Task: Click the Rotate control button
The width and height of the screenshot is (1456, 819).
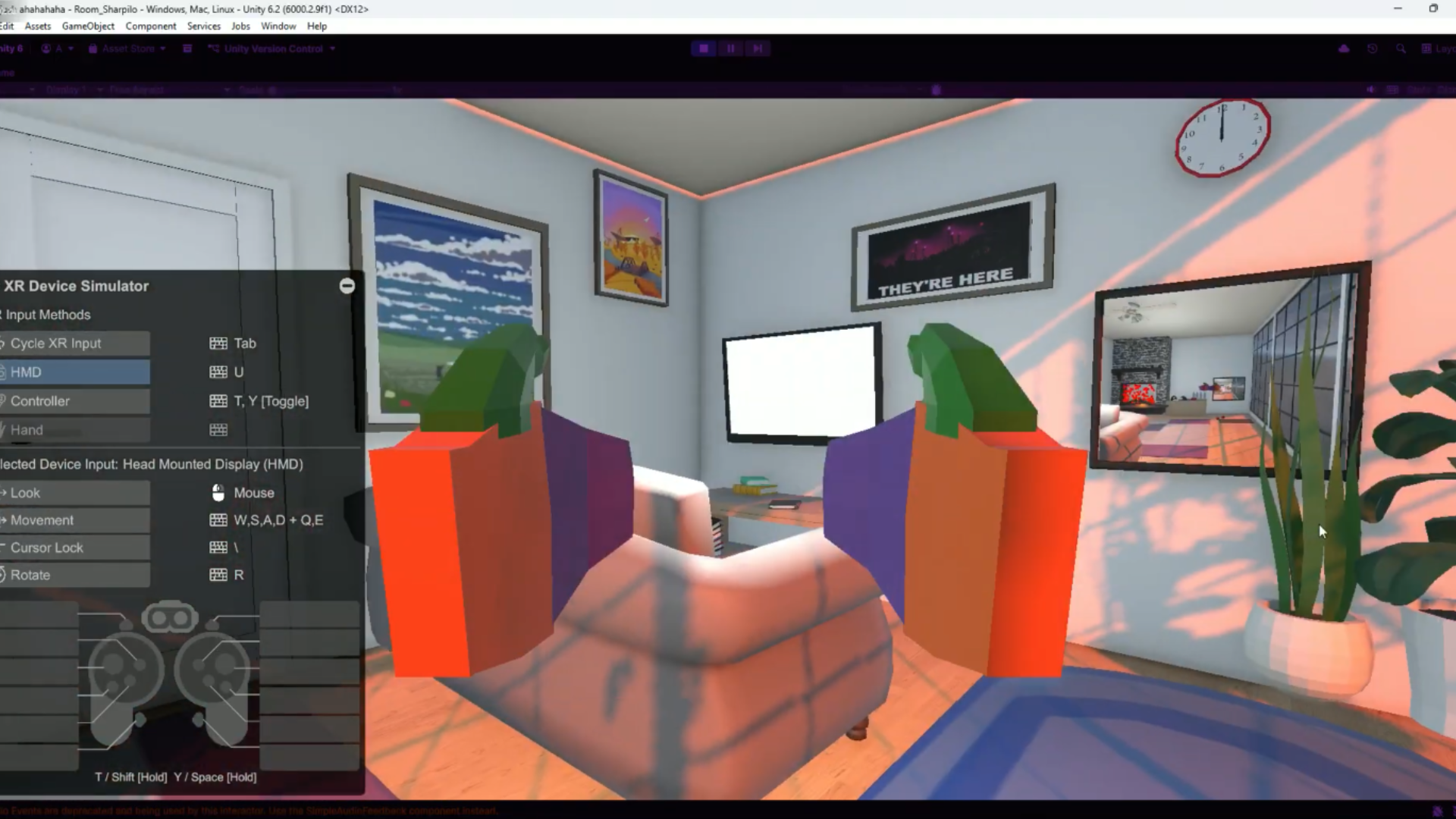Action: click(x=74, y=575)
